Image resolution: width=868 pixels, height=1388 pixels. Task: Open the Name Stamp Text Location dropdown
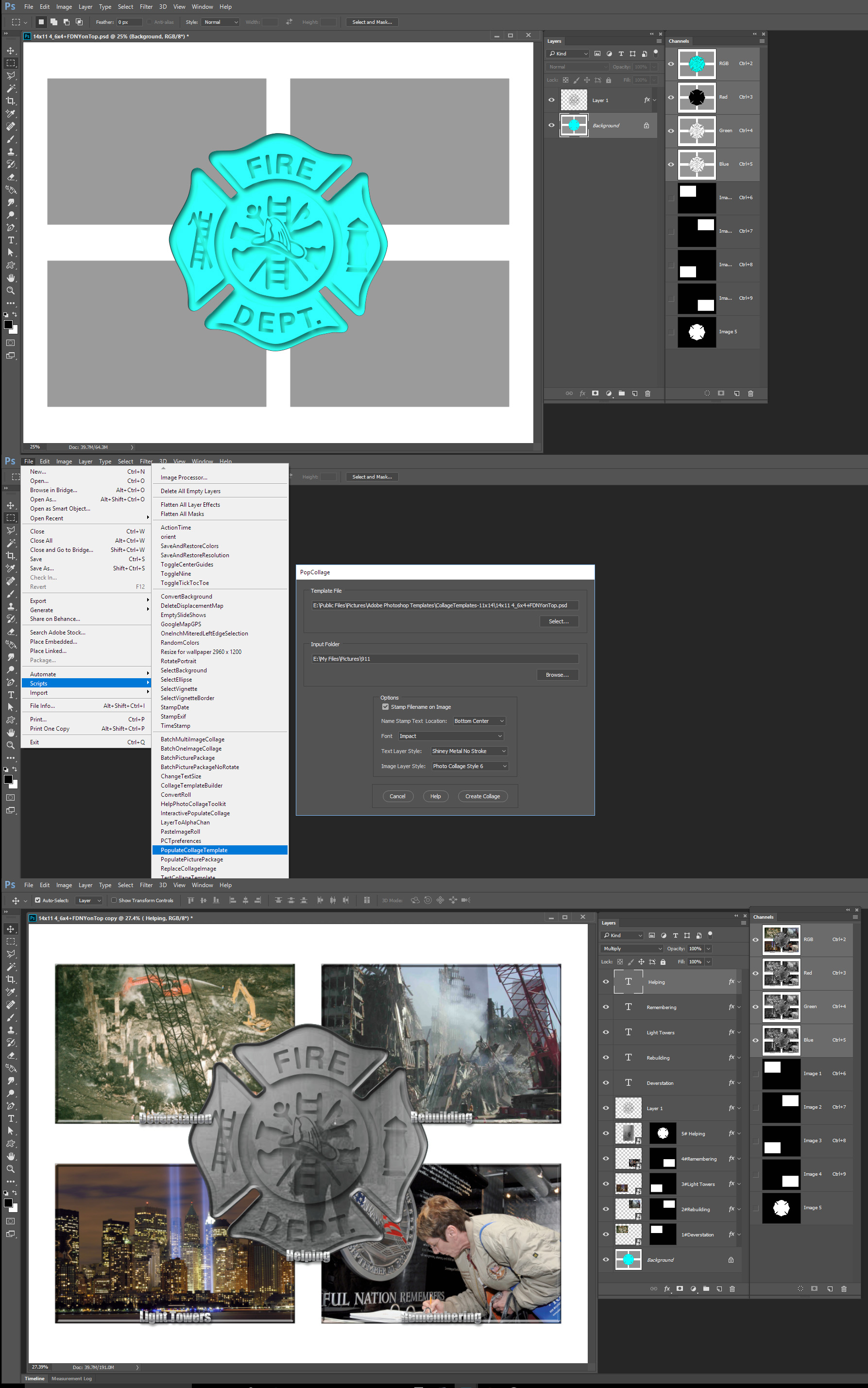pyautogui.click(x=479, y=721)
